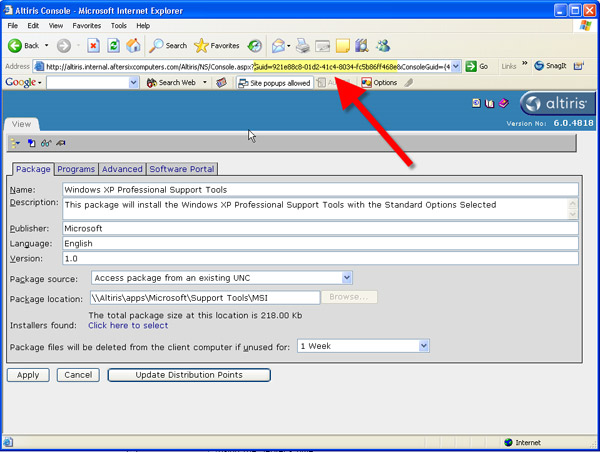Expand the Links toolbar chevron
The image size is (600, 452).
(525, 64)
